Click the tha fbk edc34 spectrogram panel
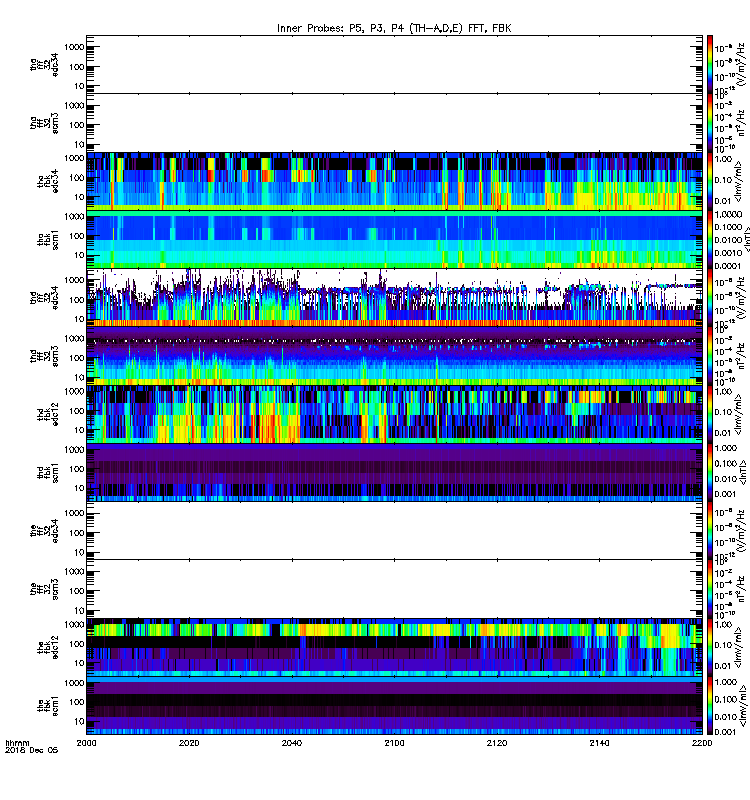The image size is (750, 800). pos(394,181)
